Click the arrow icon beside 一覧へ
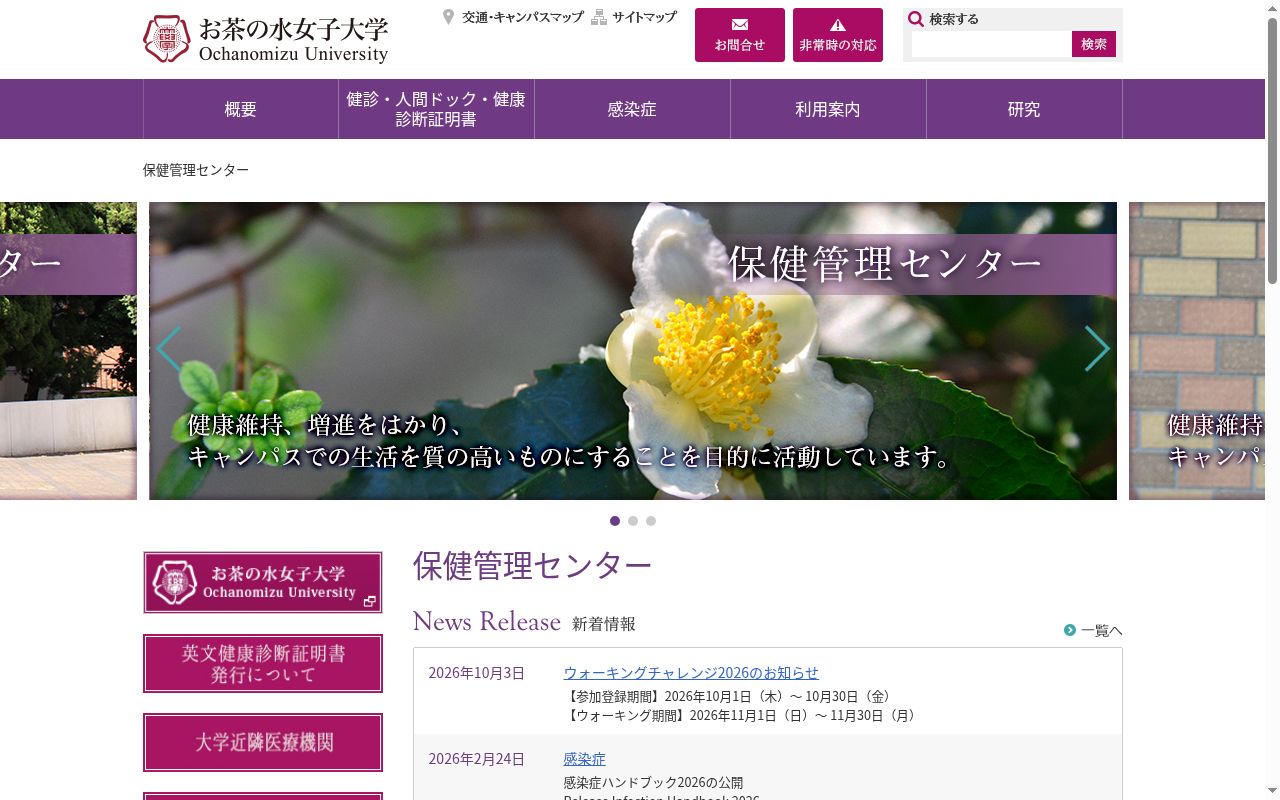This screenshot has height=800, width=1280. pyautogui.click(x=1070, y=630)
